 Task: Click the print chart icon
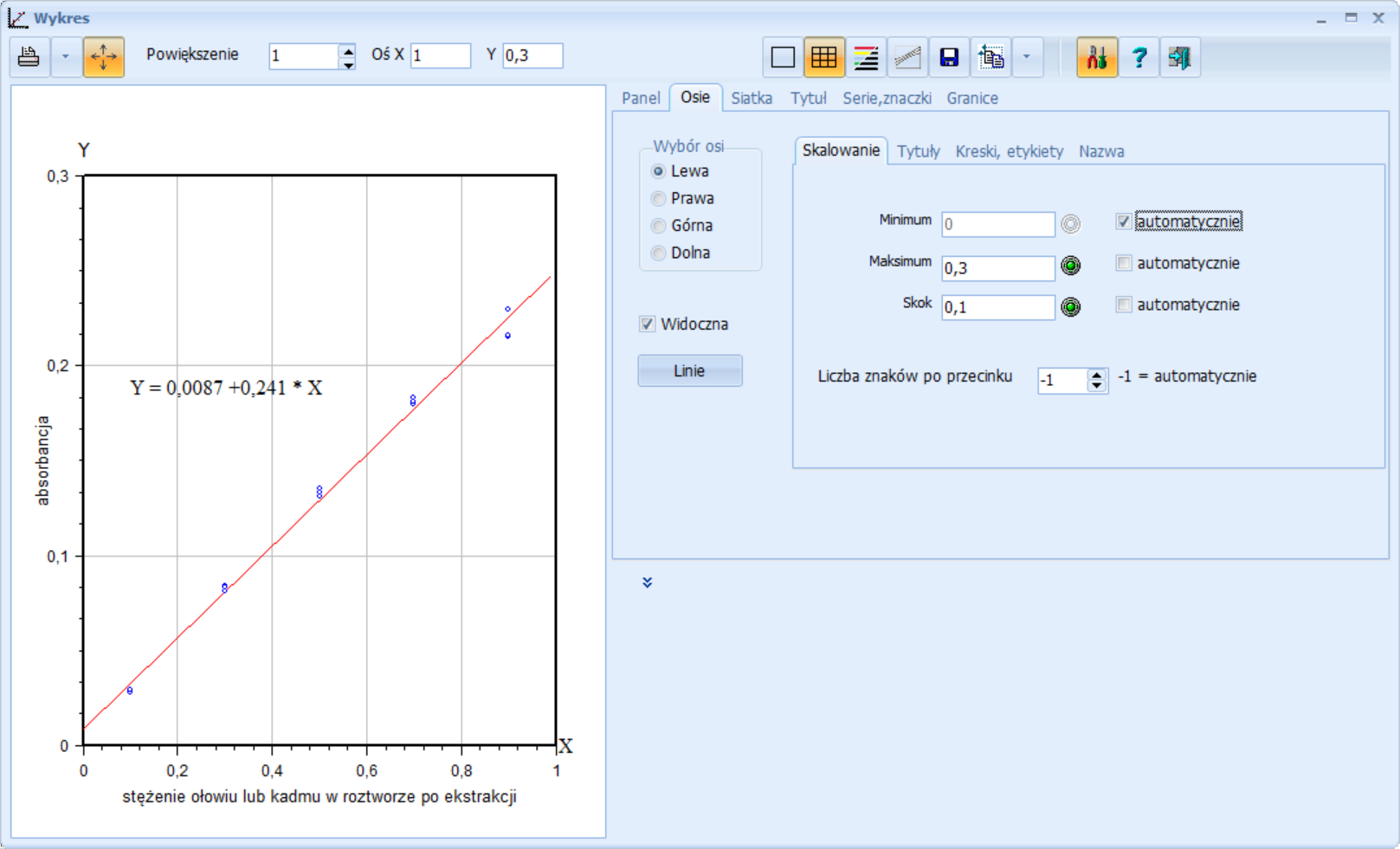[29, 57]
